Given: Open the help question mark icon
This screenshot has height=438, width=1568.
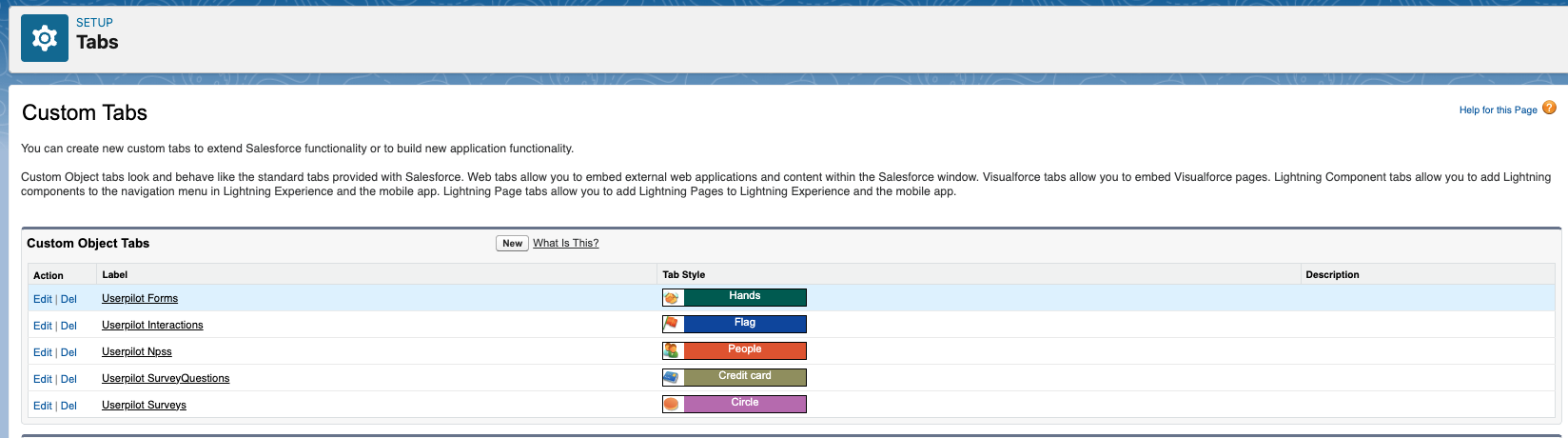Looking at the screenshot, I should click(x=1549, y=108).
